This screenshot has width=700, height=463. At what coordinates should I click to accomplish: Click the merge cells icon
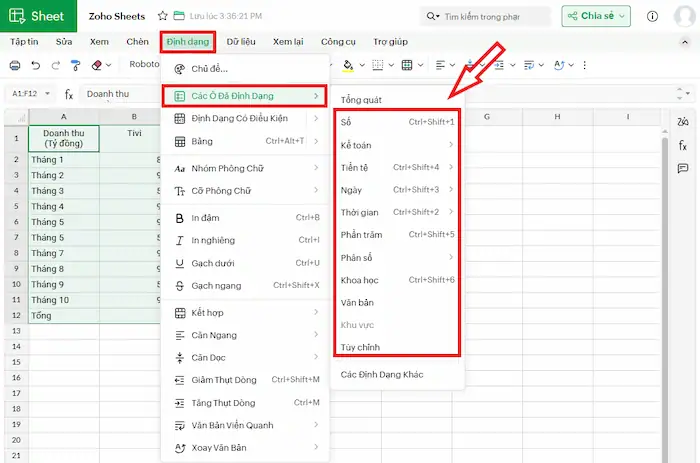tap(407, 65)
